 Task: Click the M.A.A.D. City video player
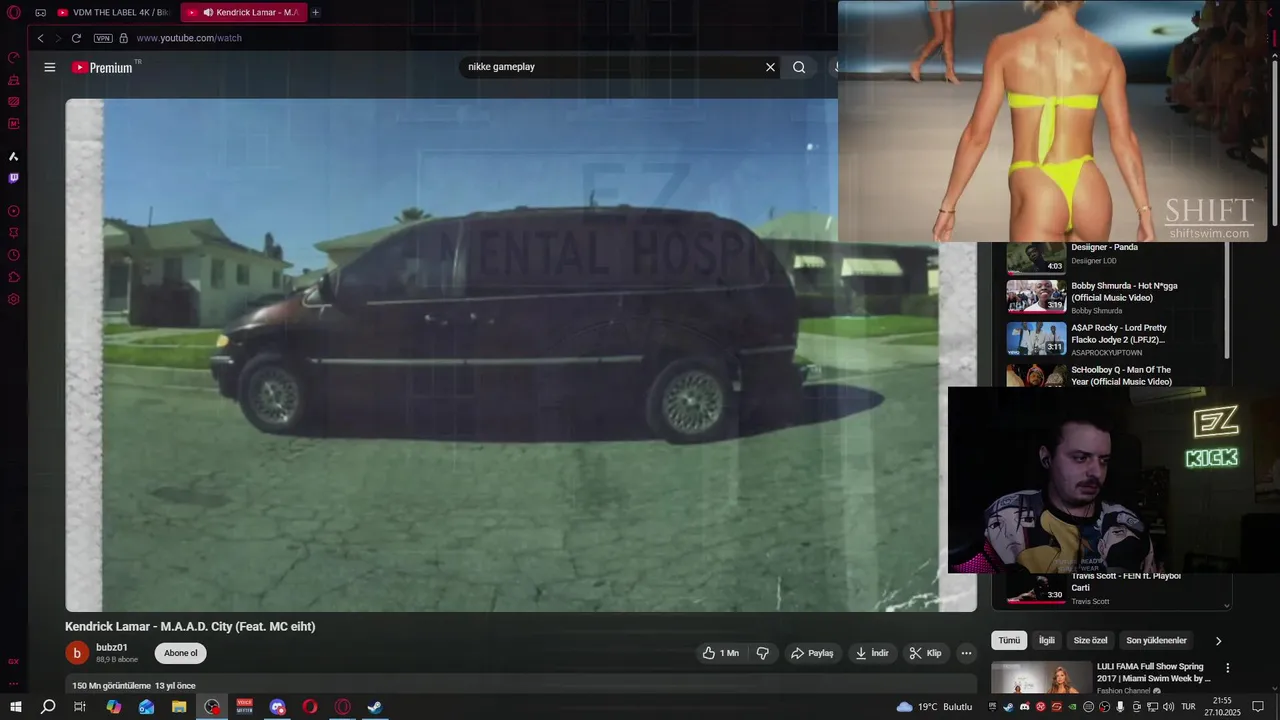[521, 355]
